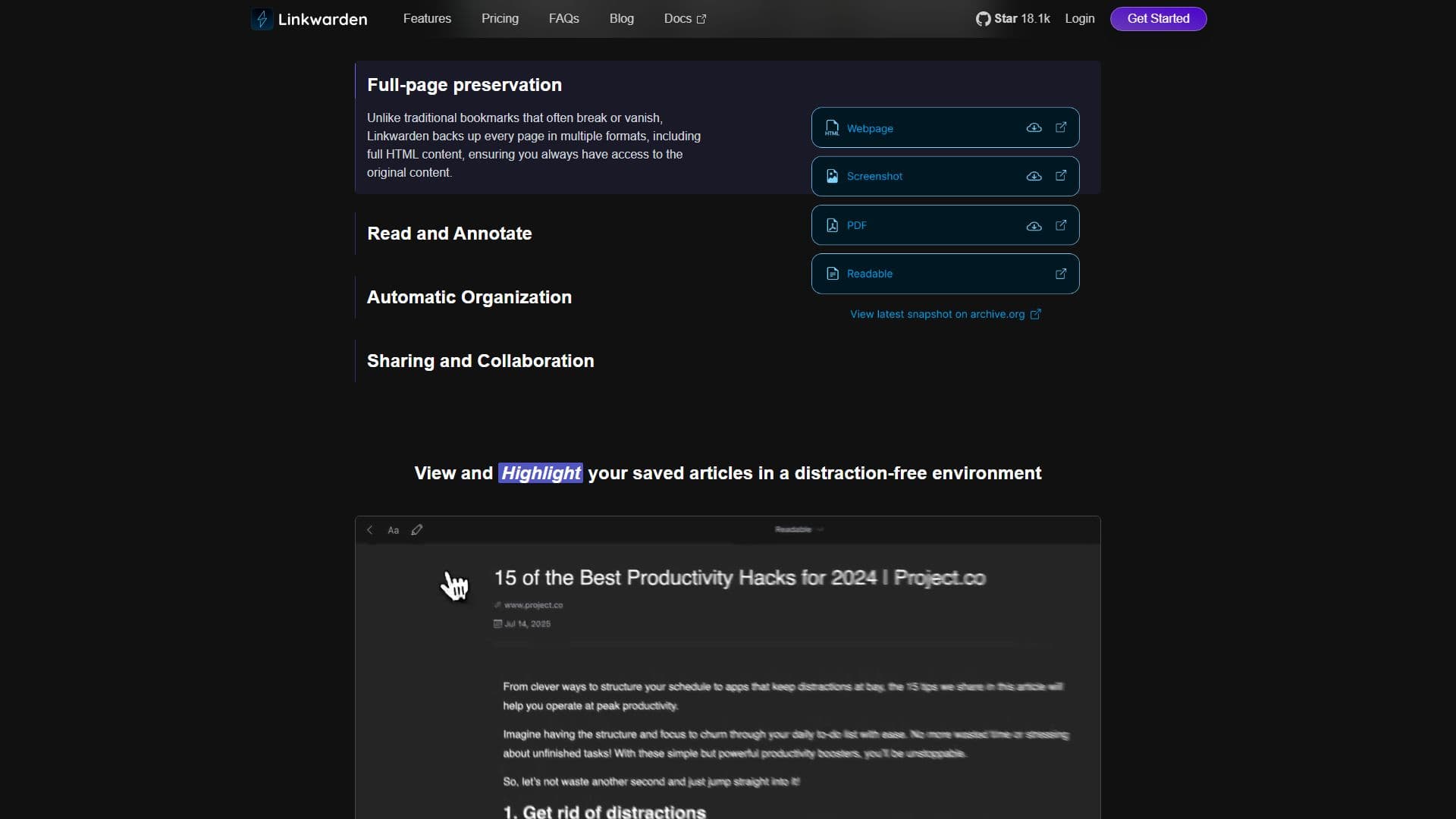
Task: Click View latest snapshot on archive.org
Action: [x=937, y=314]
